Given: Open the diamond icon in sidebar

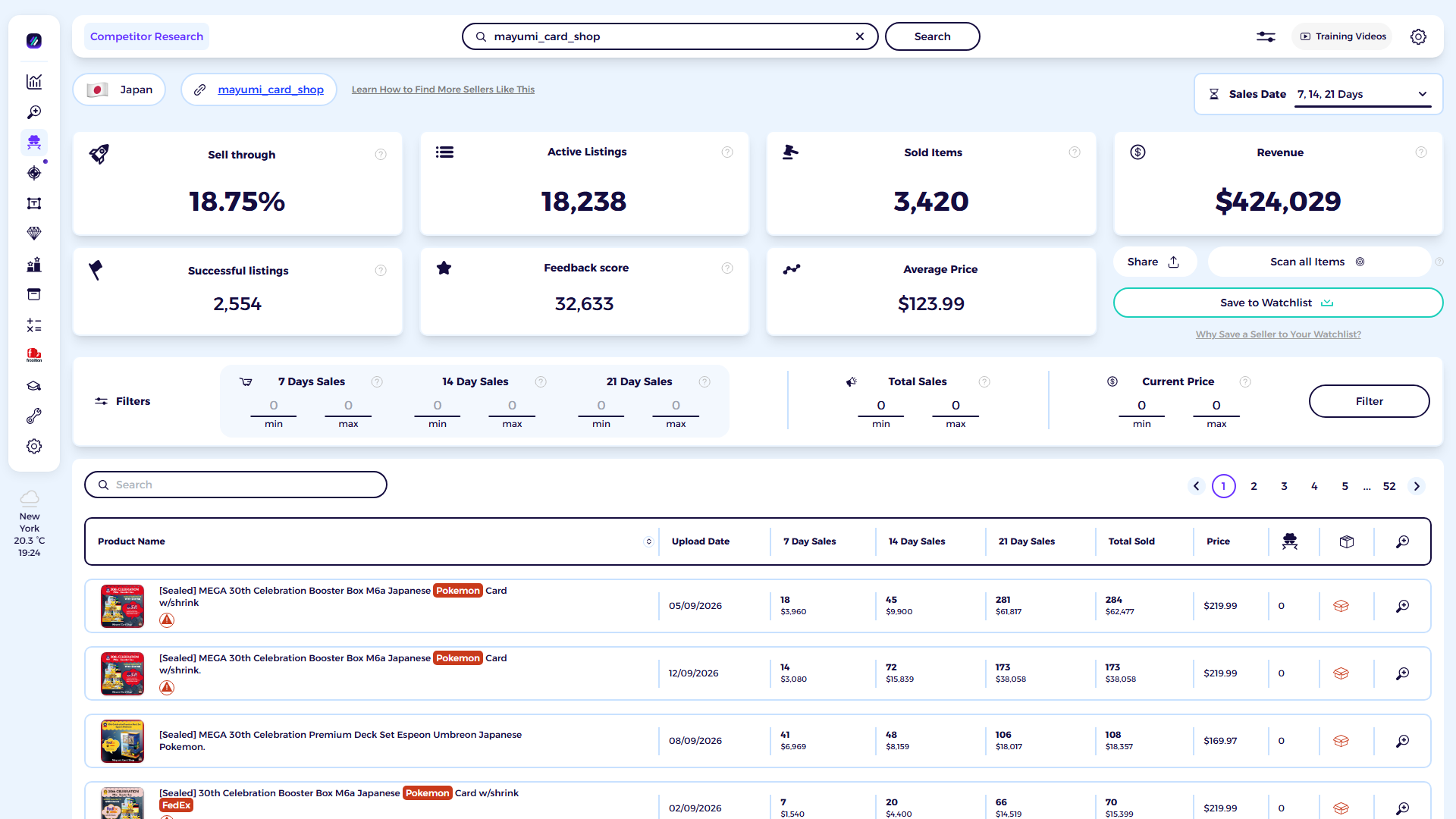Looking at the screenshot, I should [x=34, y=234].
